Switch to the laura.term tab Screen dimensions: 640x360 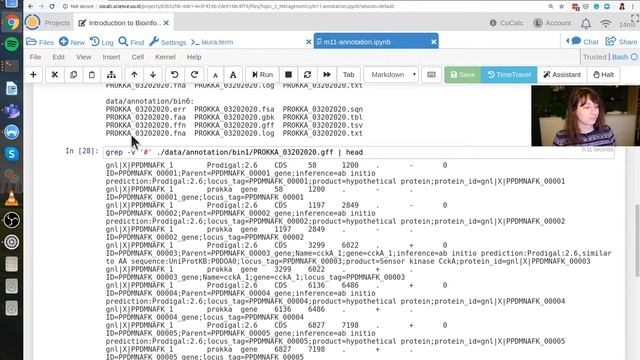[x=212, y=42]
